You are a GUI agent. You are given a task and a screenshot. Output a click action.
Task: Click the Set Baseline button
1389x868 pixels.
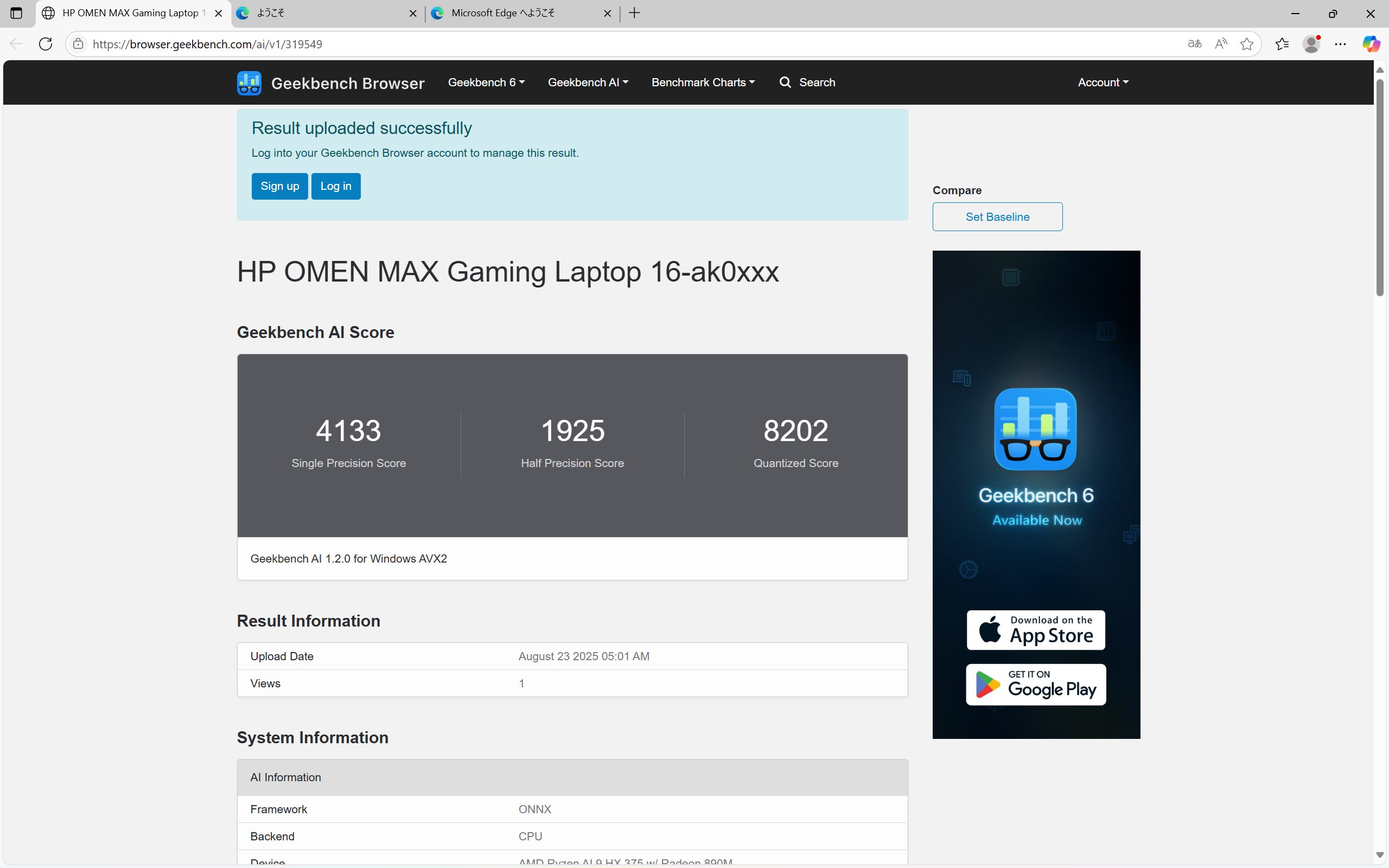coord(997,217)
